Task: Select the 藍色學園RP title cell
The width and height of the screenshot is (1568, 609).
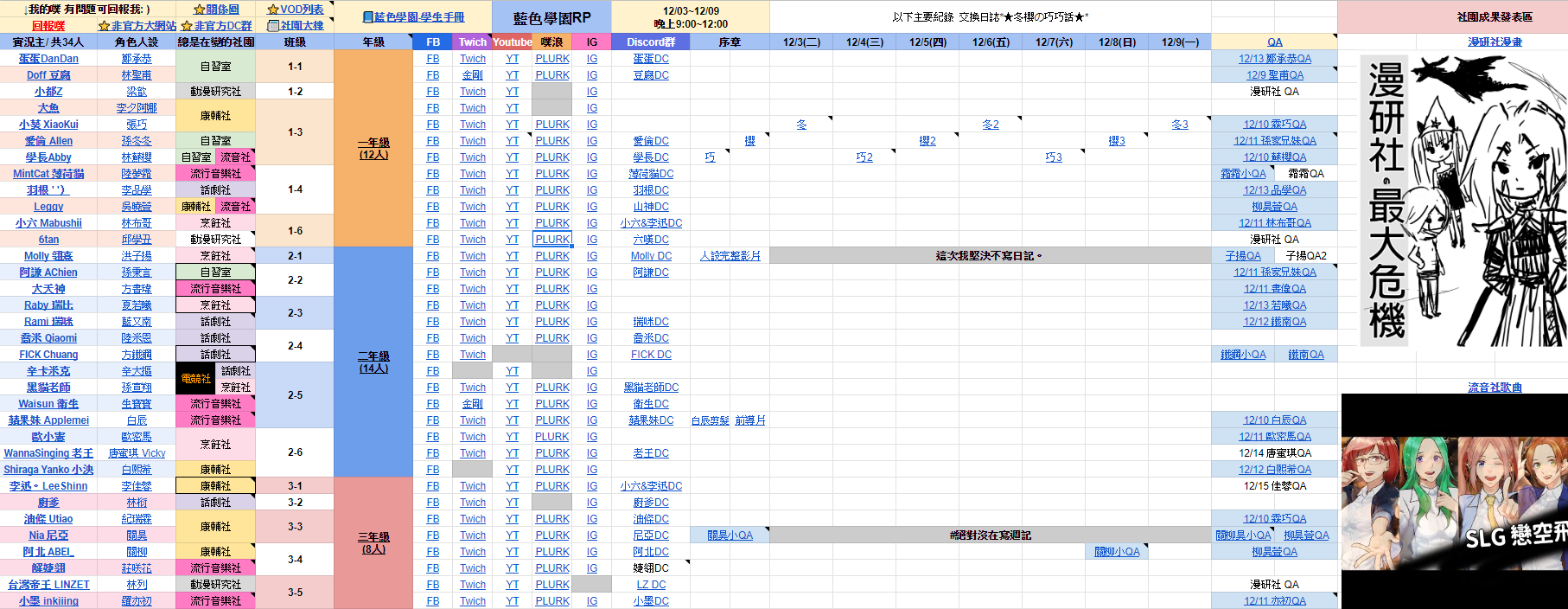Action: [x=551, y=17]
